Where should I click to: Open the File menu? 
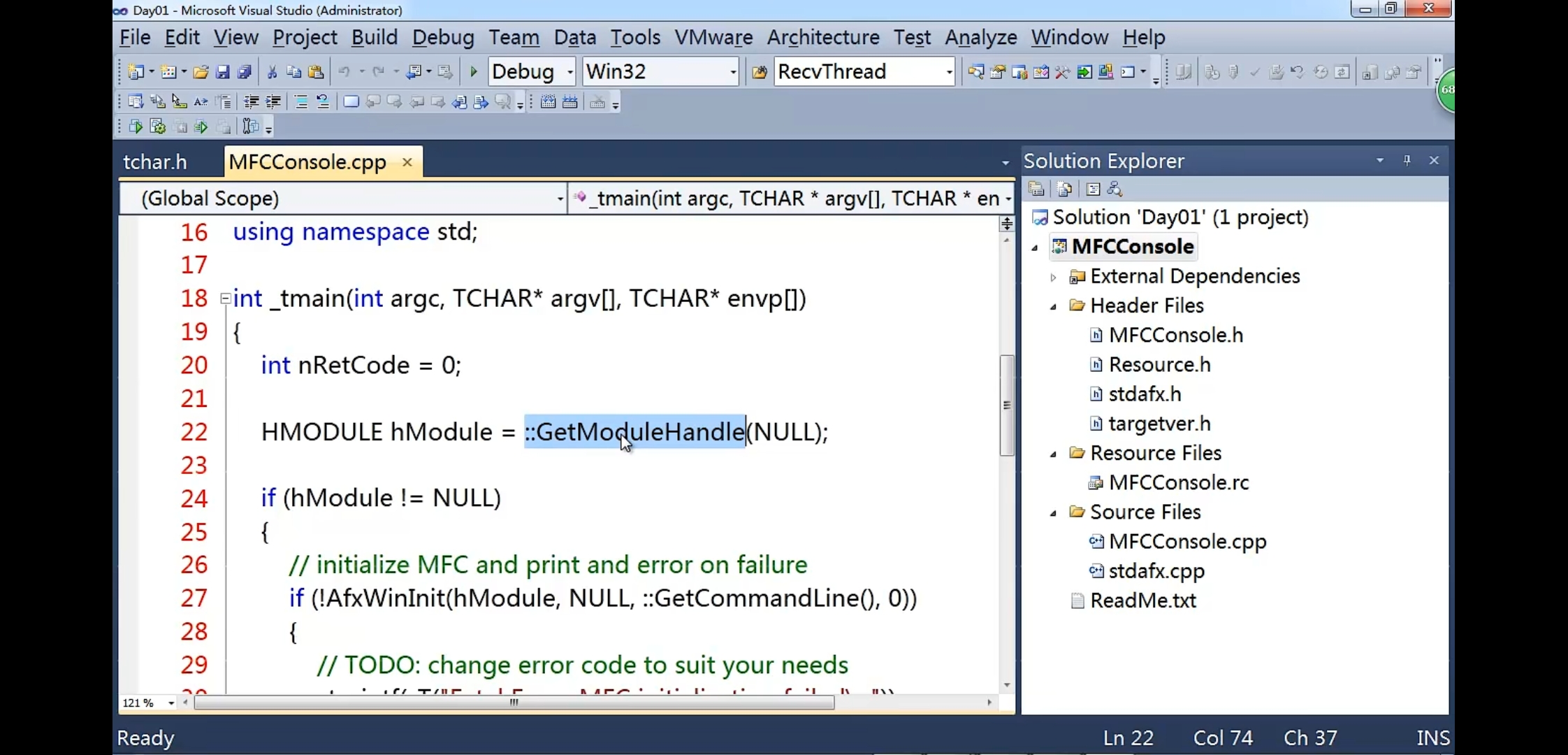pos(135,37)
